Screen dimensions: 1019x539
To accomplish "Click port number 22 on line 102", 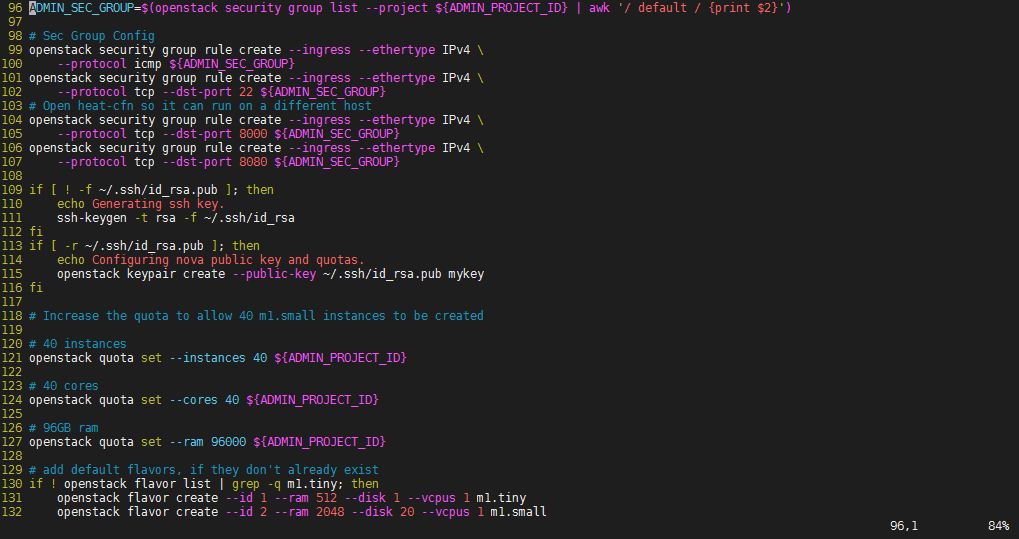I will (x=246, y=92).
